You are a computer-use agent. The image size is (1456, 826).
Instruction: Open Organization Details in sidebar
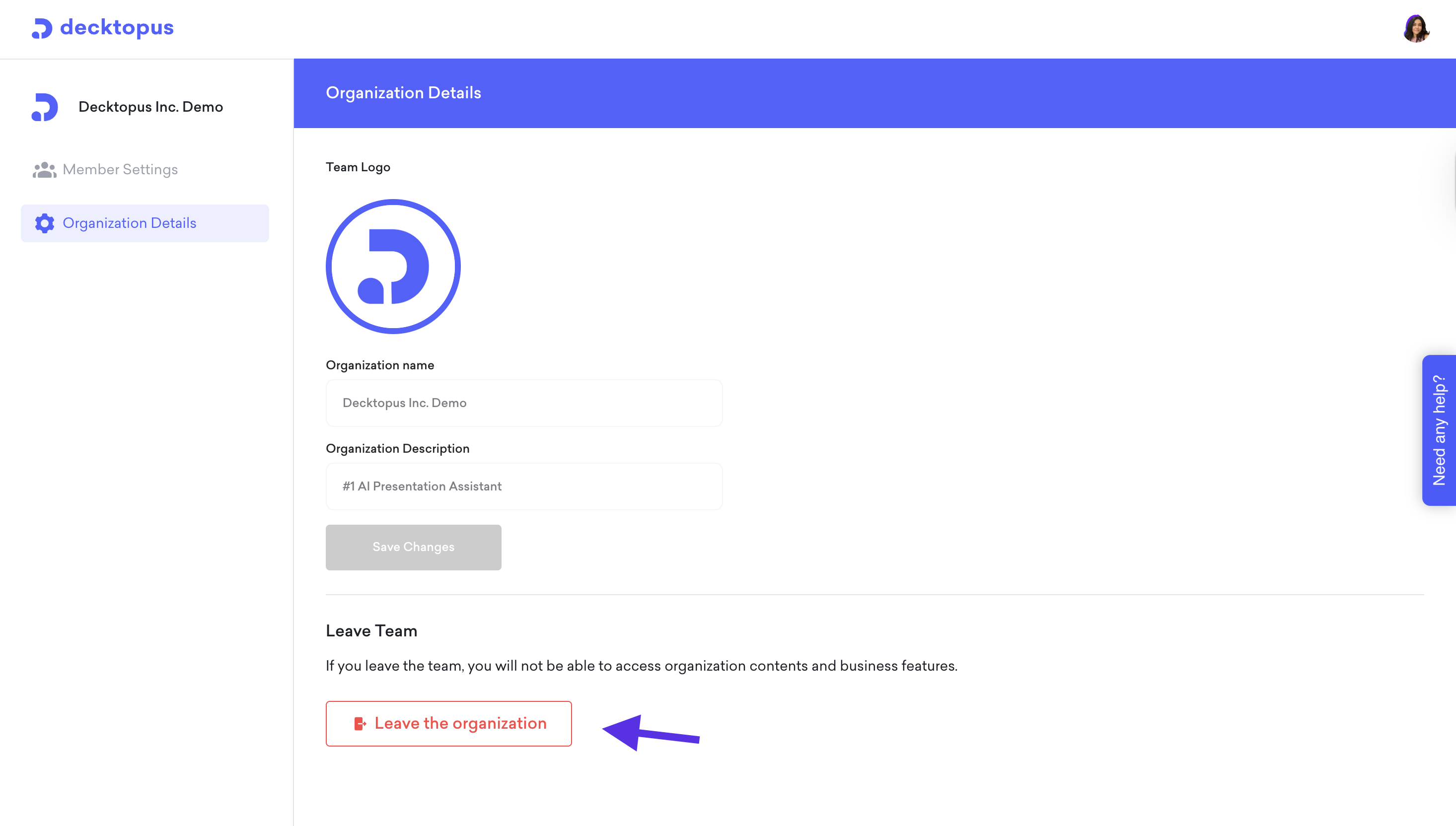point(145,223)
